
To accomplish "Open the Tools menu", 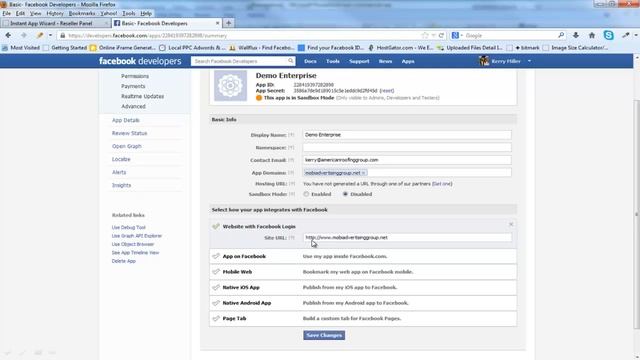I will [129, 13].
